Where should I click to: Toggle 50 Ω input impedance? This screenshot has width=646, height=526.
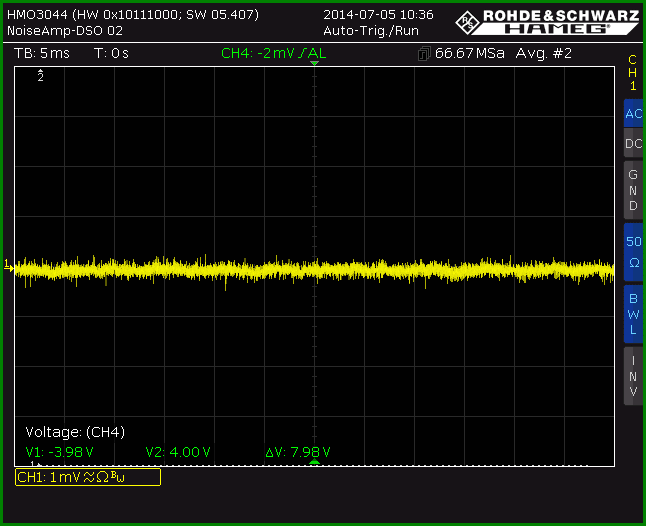633,252
